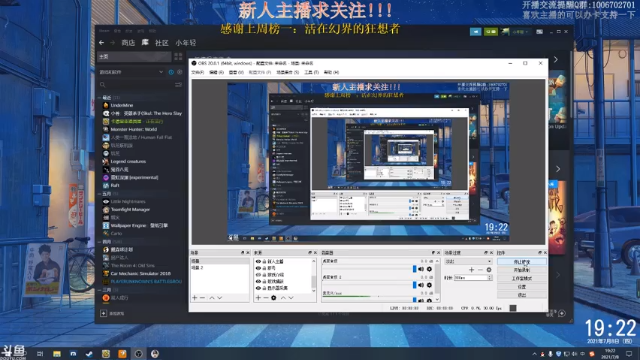Go back with Steam's back arrow
The height and width of the screenshot is (360, 640).
click(101, 43)
